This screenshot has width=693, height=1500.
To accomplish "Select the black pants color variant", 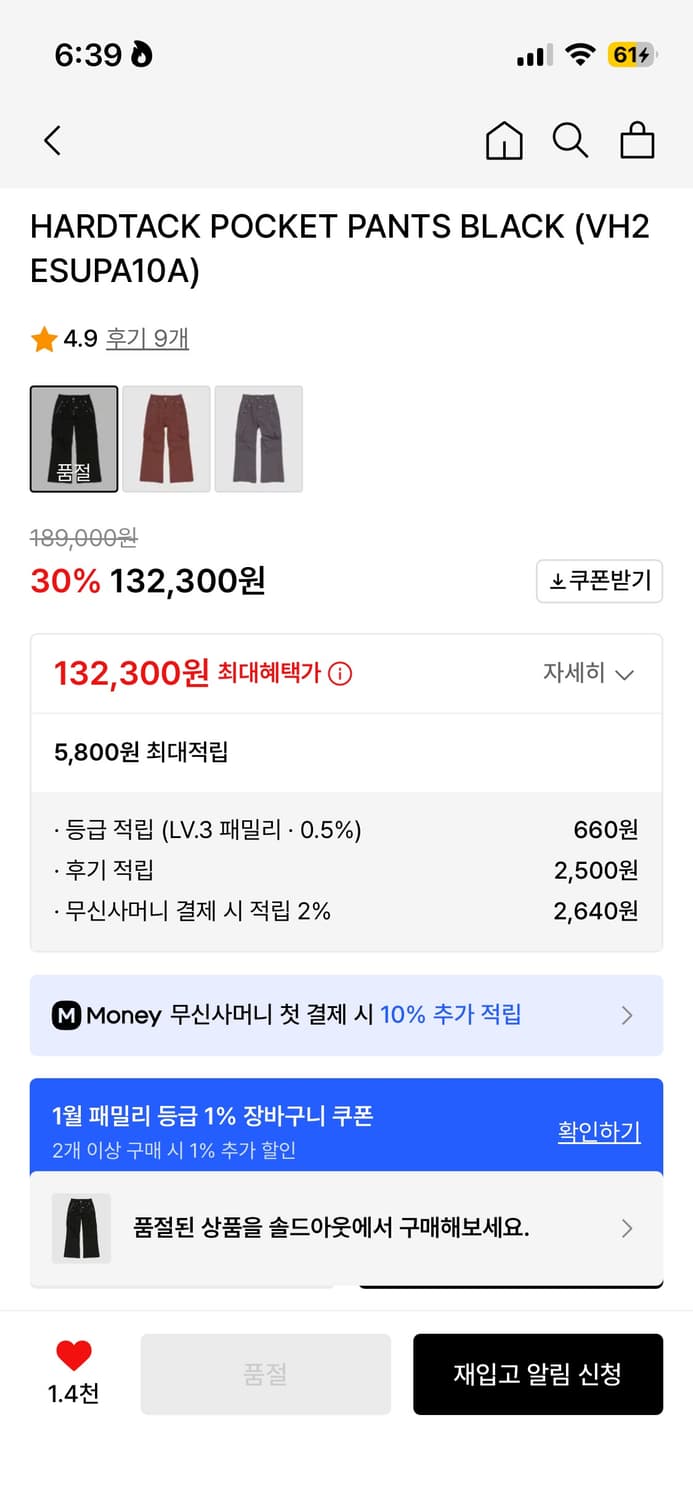I will (x=73, y=439).
